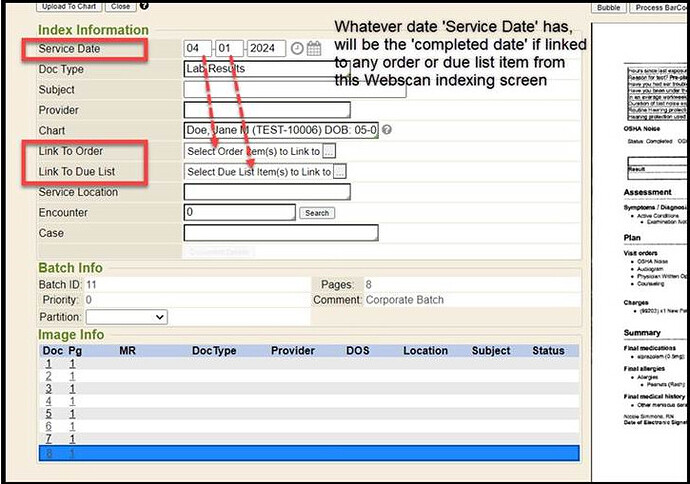Click the Service Date year field
The width and height of the screenshot is (690, 484).
click(x=266, y=48)
